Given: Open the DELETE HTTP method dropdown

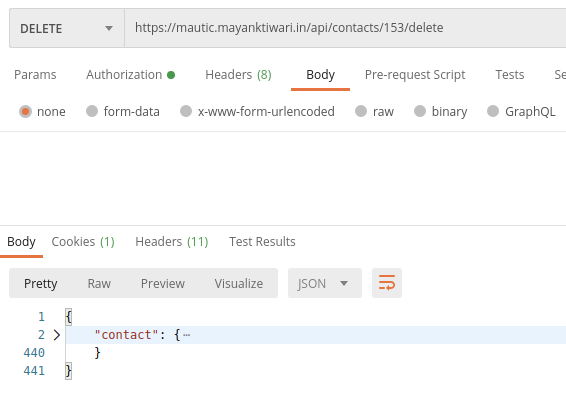Looking at the screenshot, I should (67, 28).
